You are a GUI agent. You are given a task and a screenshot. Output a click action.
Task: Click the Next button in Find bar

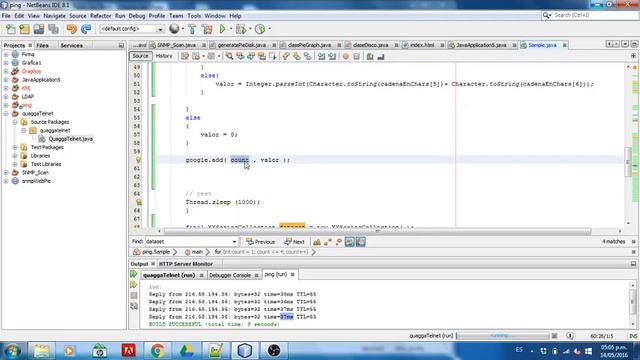(x=295, y=242)
